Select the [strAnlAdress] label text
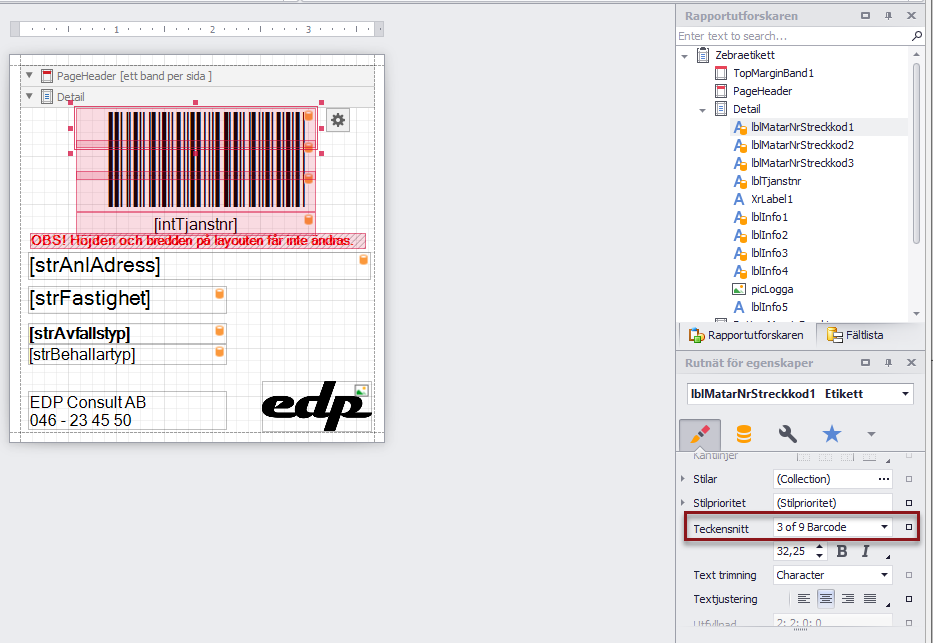Viewport: 933px width, 643px height. 95,265
